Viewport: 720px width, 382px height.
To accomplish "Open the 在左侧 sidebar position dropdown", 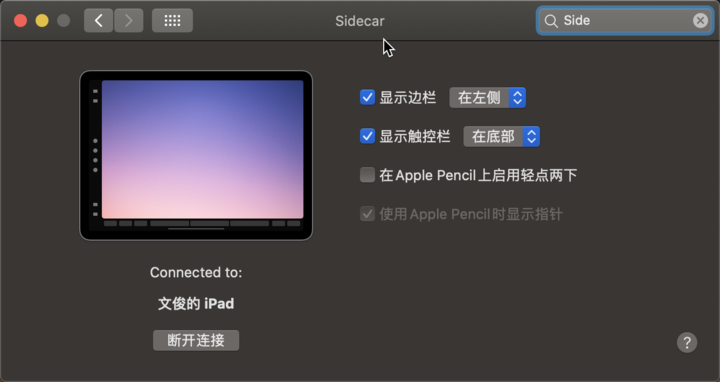I will [487, 97].
